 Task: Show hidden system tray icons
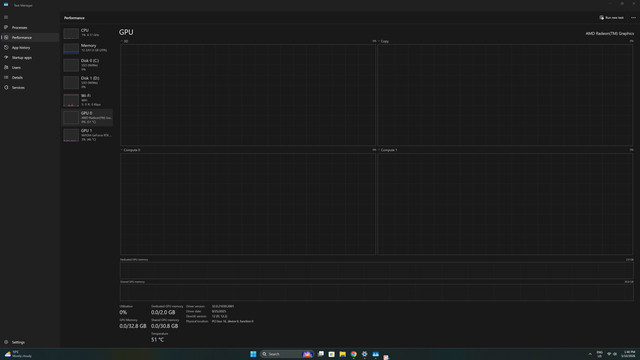pyautogui.click(x=590, y=354)
